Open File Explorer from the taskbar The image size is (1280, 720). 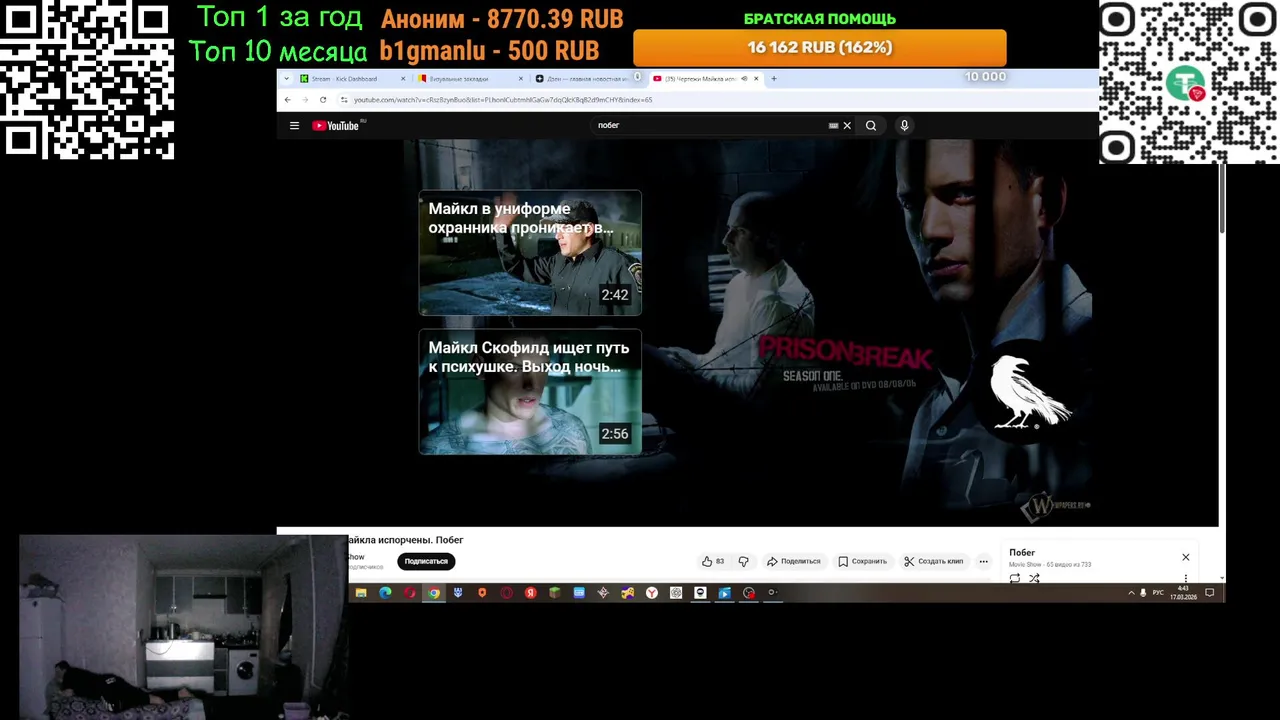[361, 593]
